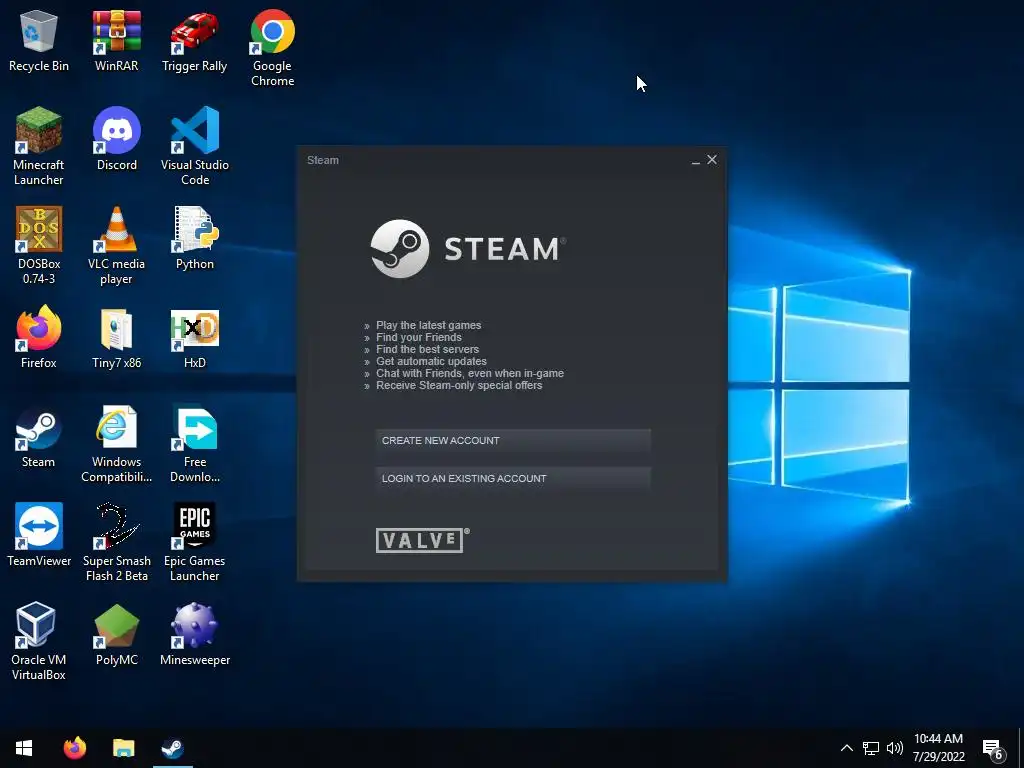Viewport: 1024px width, 768px height.
Task: Click 'Chat with Friends, even when in-game'
Action: 470,374
